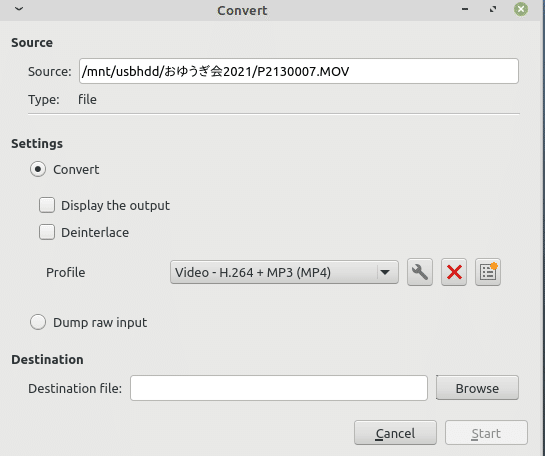Open window menu chevron in title bar
The image size is (545, 456).
pyautogui.click(x=19, y=9)
